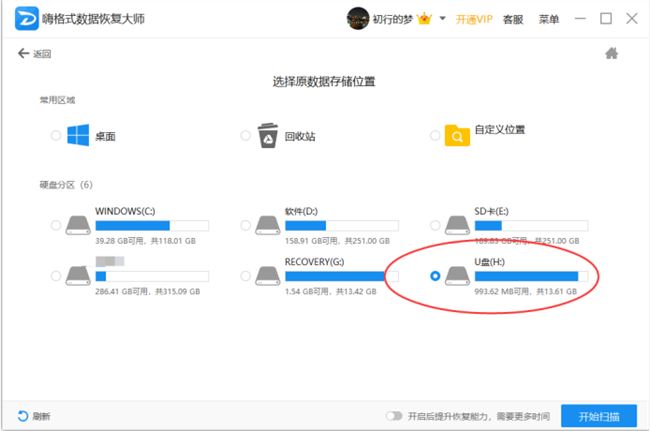Image resolution: width=650 pixels, height=431 pixels.
Task: Click the home icon
Action: 611,53
